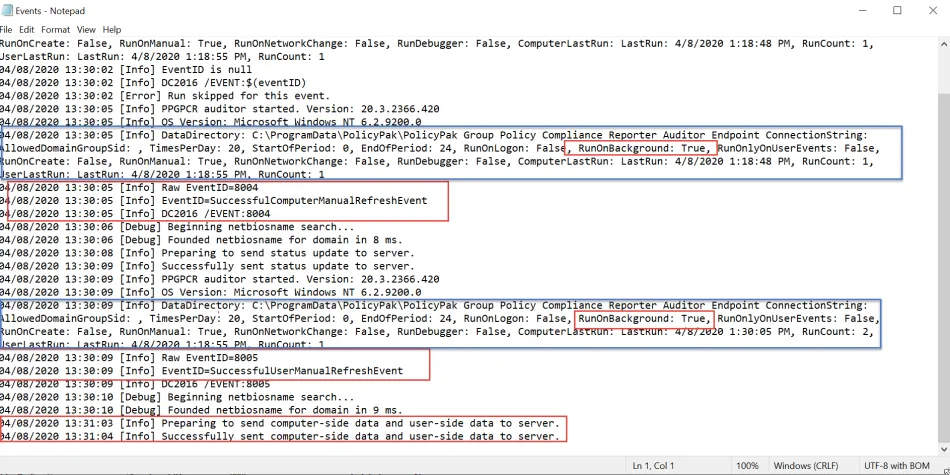Click the Notepad icon in title bar
Viewport: 950px width, 475px height.
coord(7,11)
